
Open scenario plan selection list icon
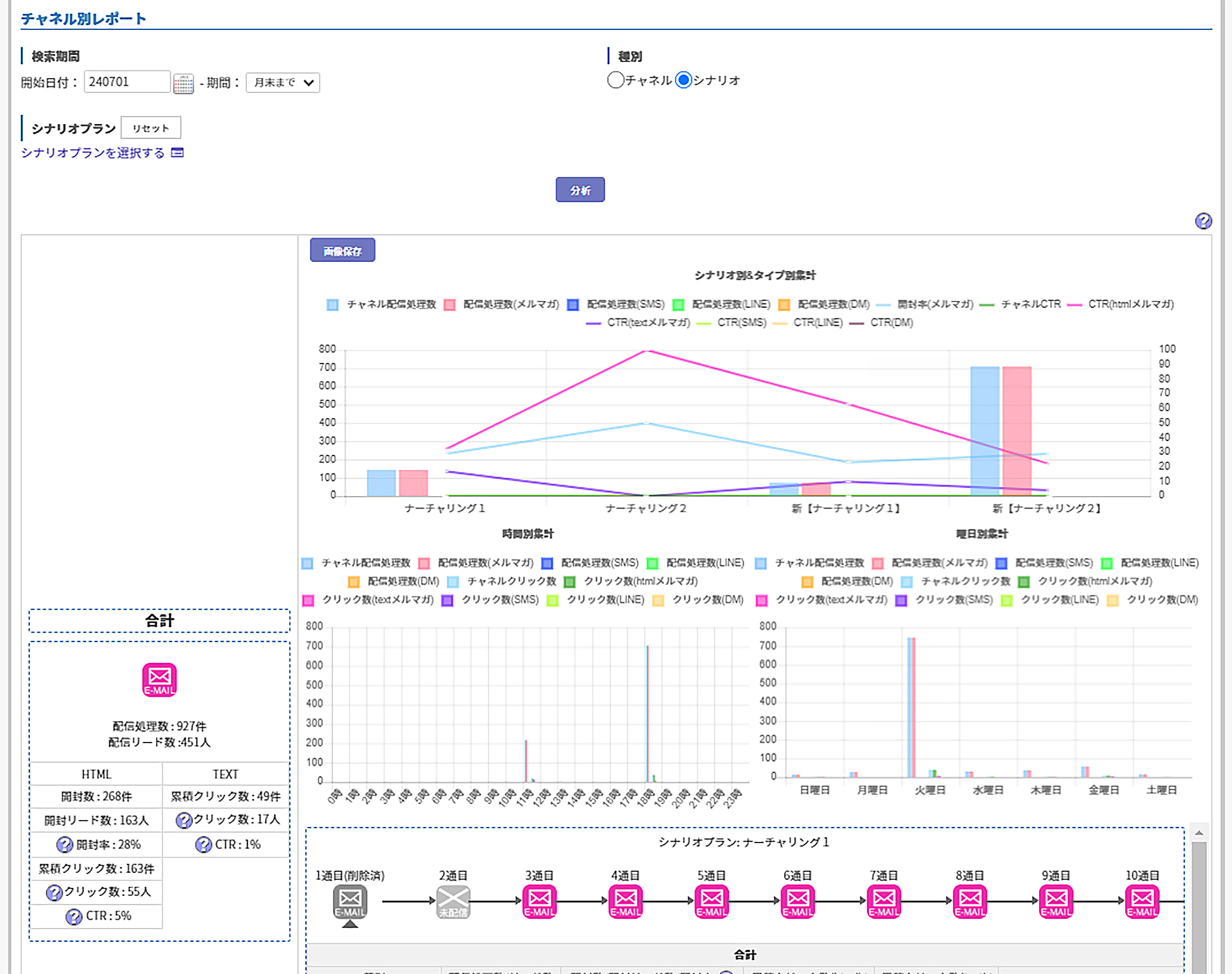tap(178, 153)
